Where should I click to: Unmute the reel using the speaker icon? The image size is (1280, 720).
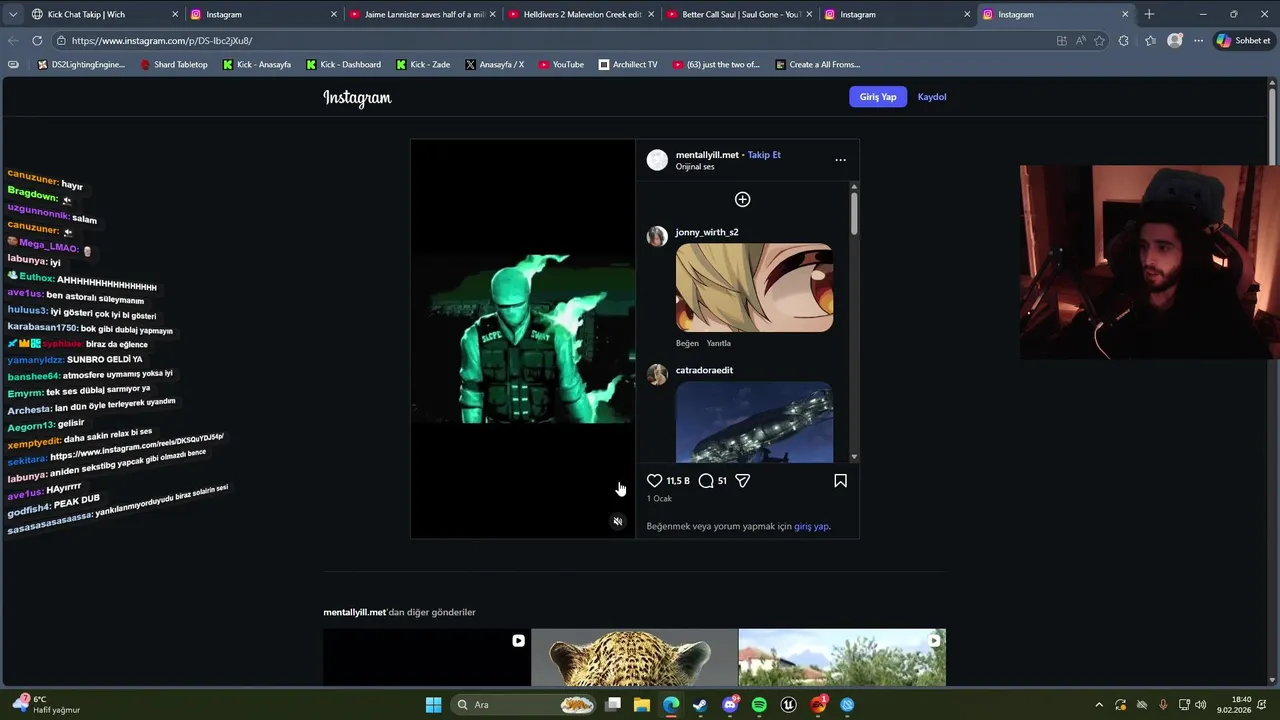pyautogui.click(x=618, y=521)
